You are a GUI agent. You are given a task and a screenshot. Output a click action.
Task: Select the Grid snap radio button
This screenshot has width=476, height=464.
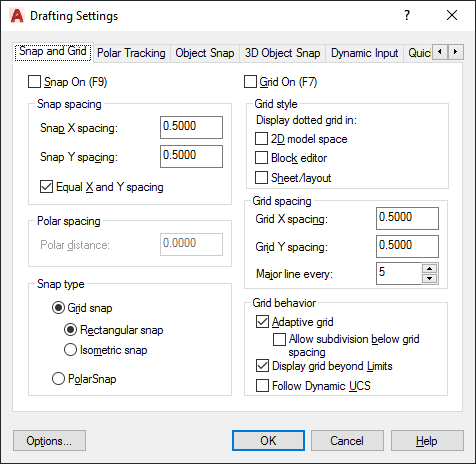coord(58,308)
